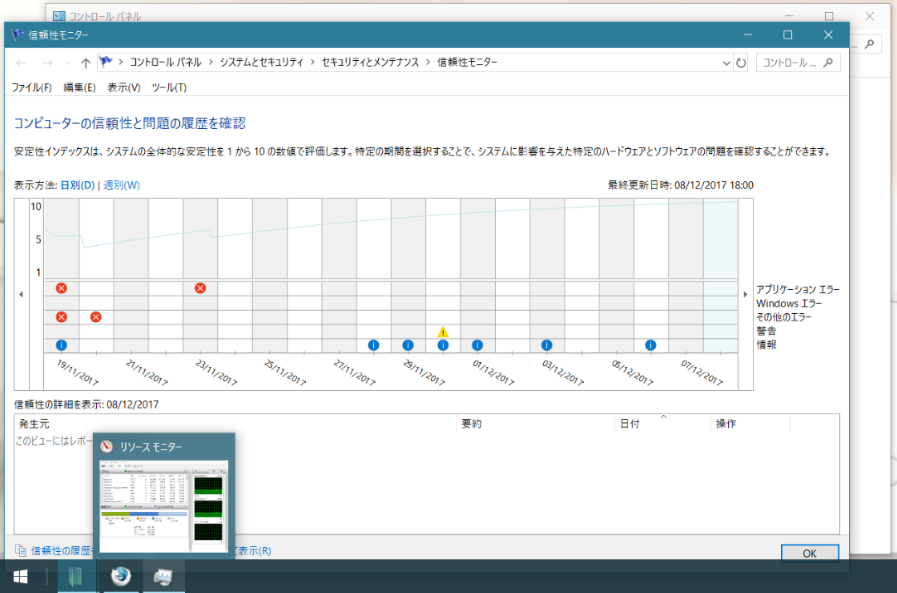Viewport: 897px width, 593px height.
Task: Select the other-error icon on 20/11/2017
Action: coord(96,317)
